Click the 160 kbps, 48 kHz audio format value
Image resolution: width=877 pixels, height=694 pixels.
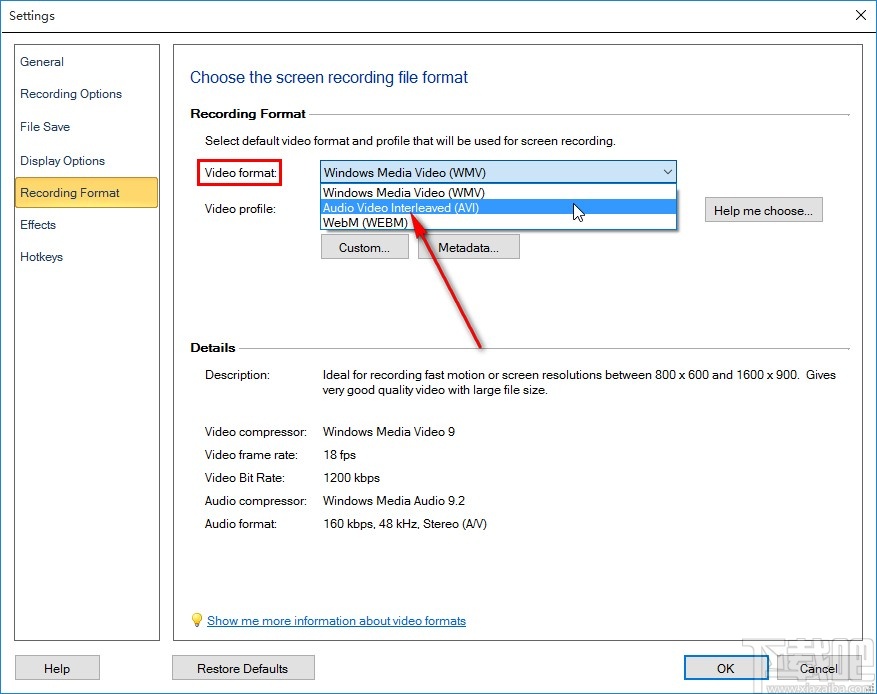click(x=405, y=524)
